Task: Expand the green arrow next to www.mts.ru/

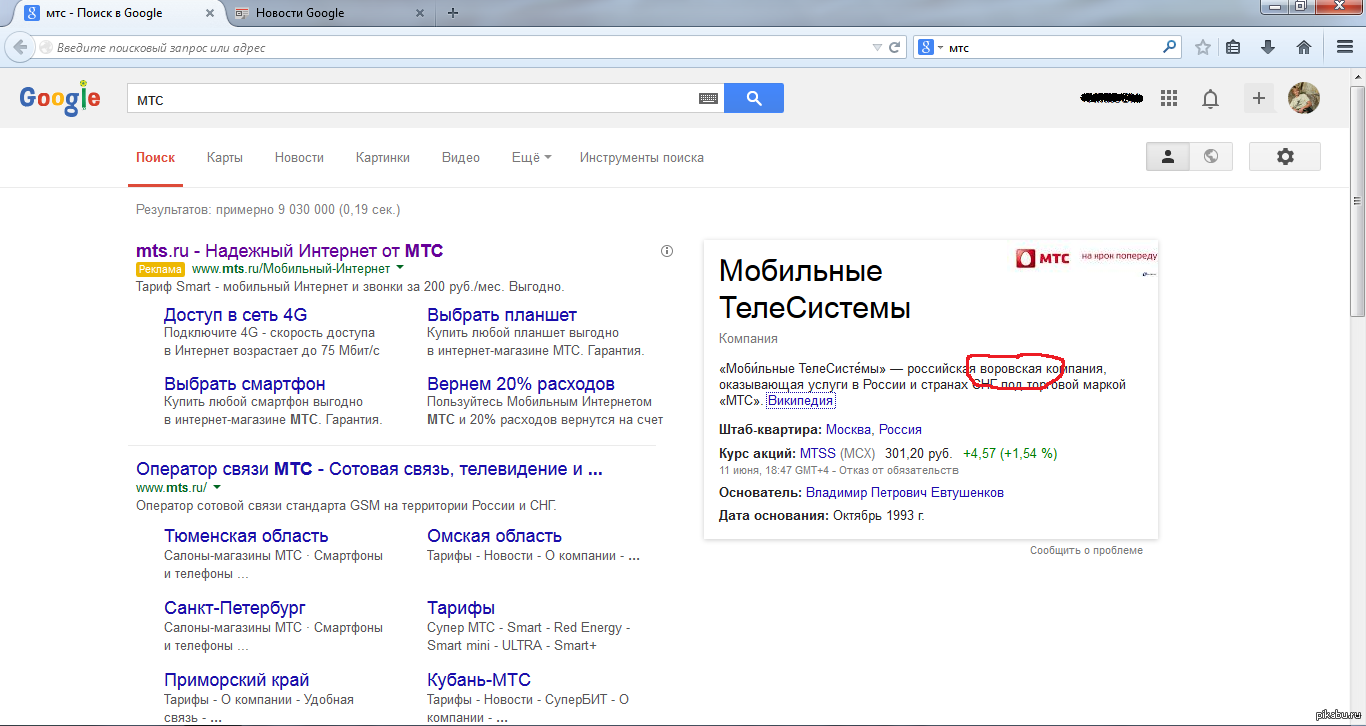Action: [217, 488]
